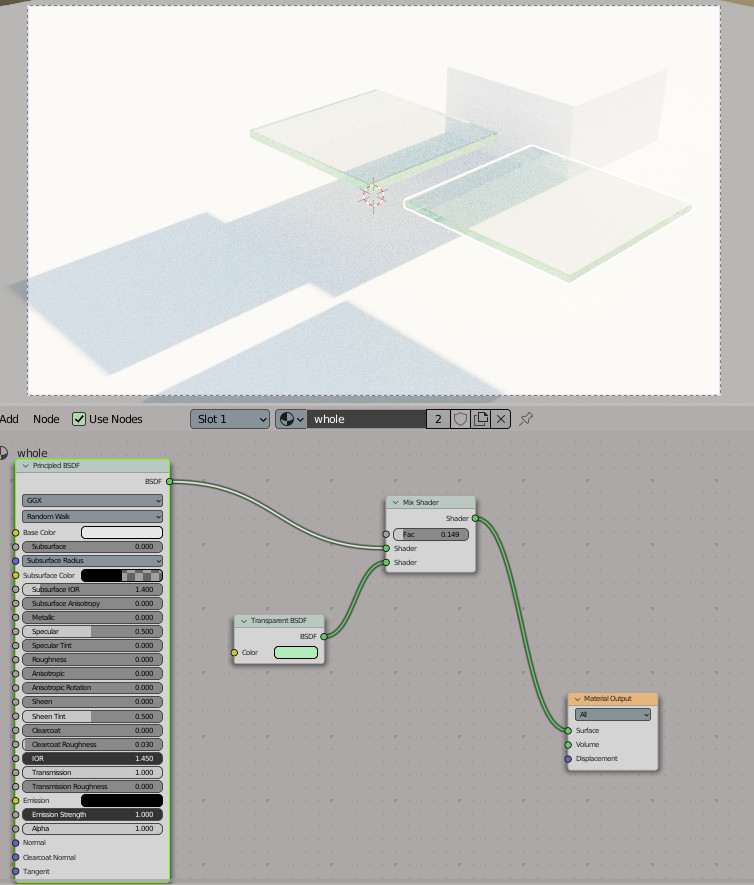Image resolution: width=754 pixels, height=885 pixels.
Task: Toggle the pin icon in node header
Action: 526,419
